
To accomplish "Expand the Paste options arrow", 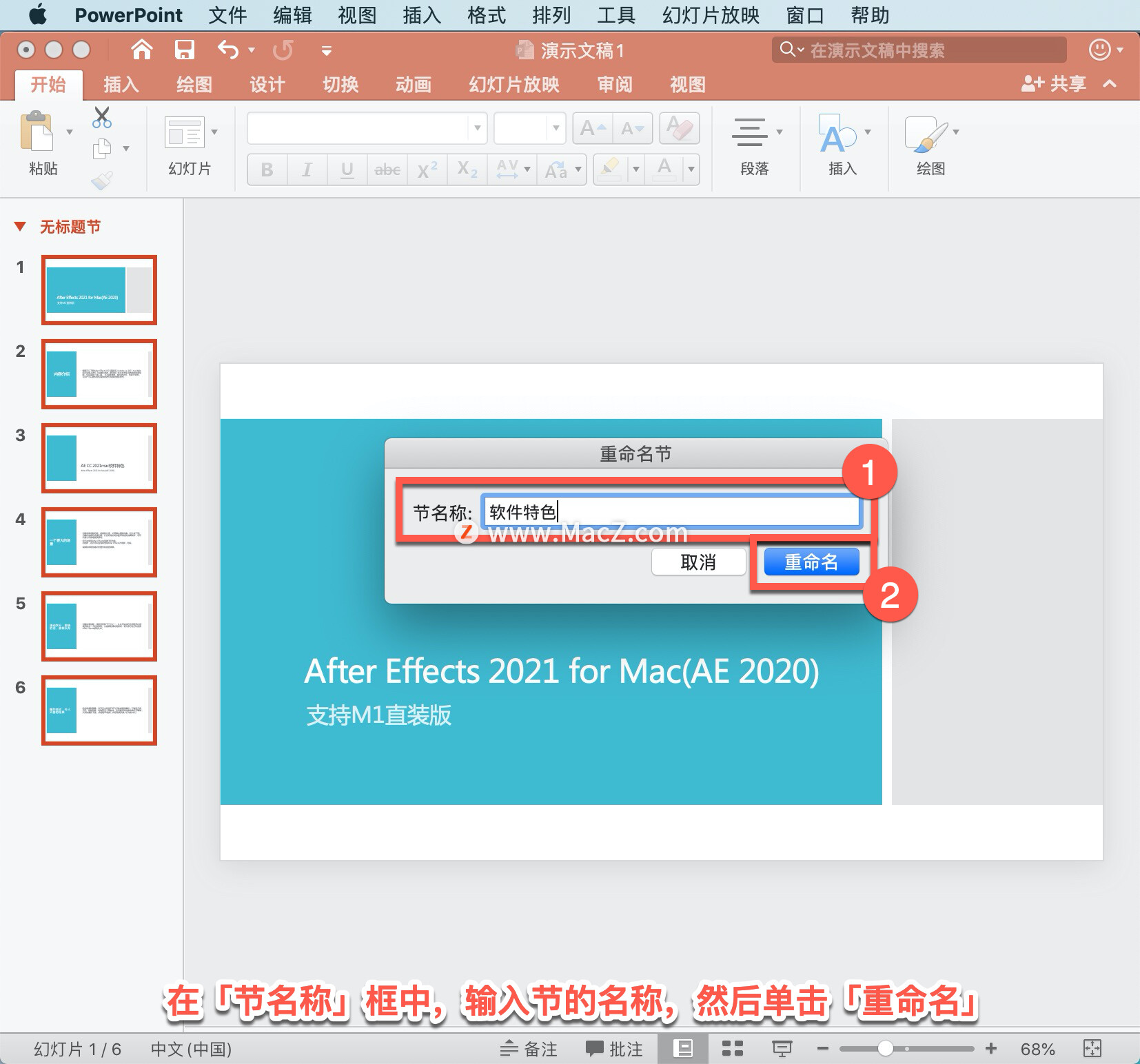I will [x=69, y=132].
